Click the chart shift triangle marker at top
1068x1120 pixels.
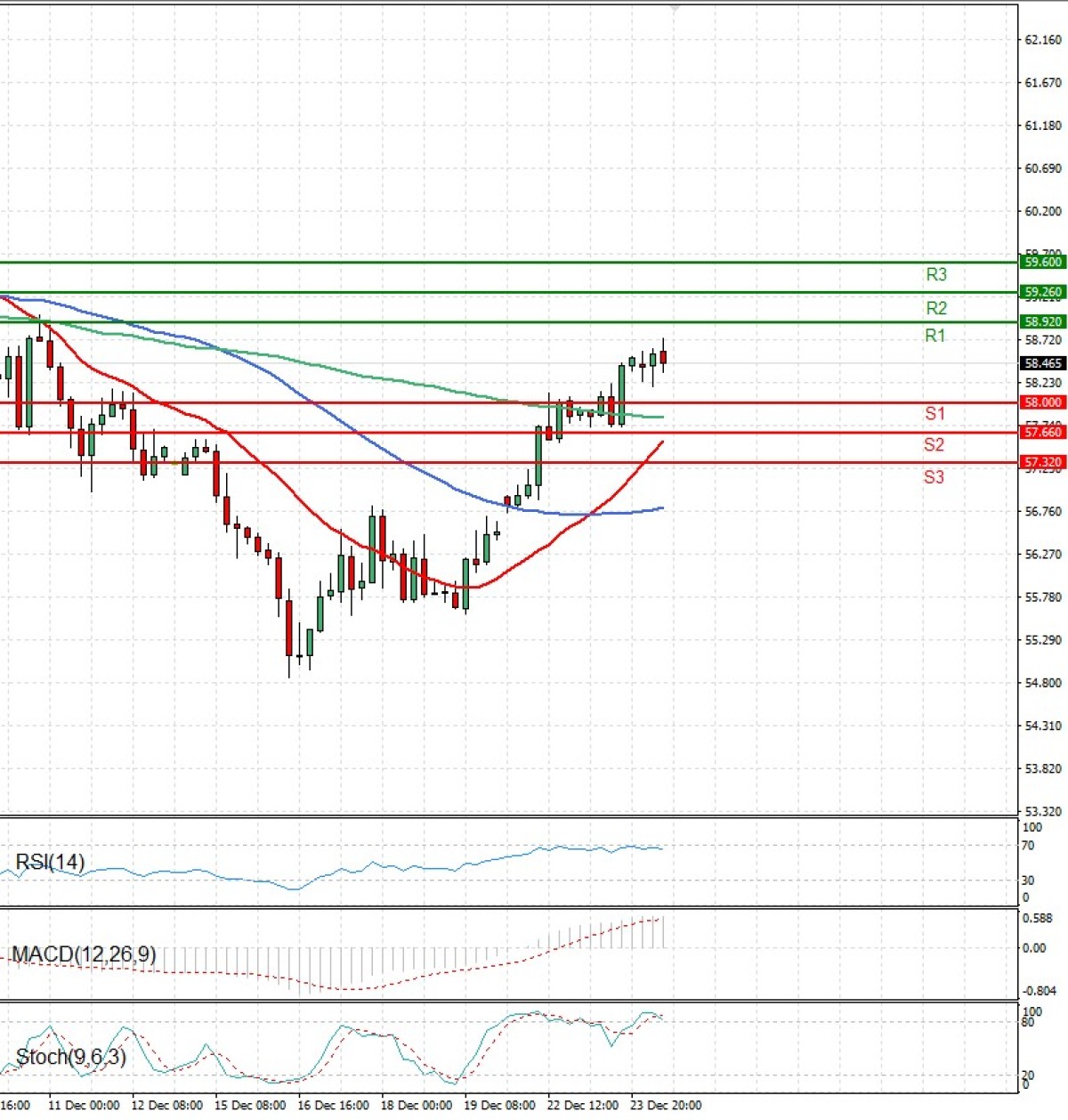coord(675,9)
